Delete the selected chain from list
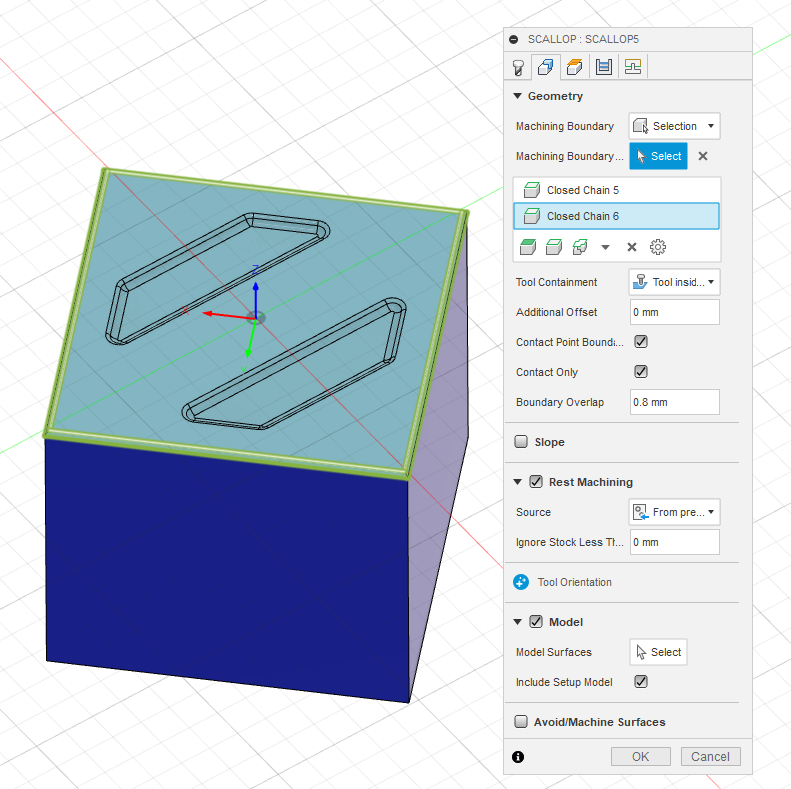791x789 pixels. 632,247
